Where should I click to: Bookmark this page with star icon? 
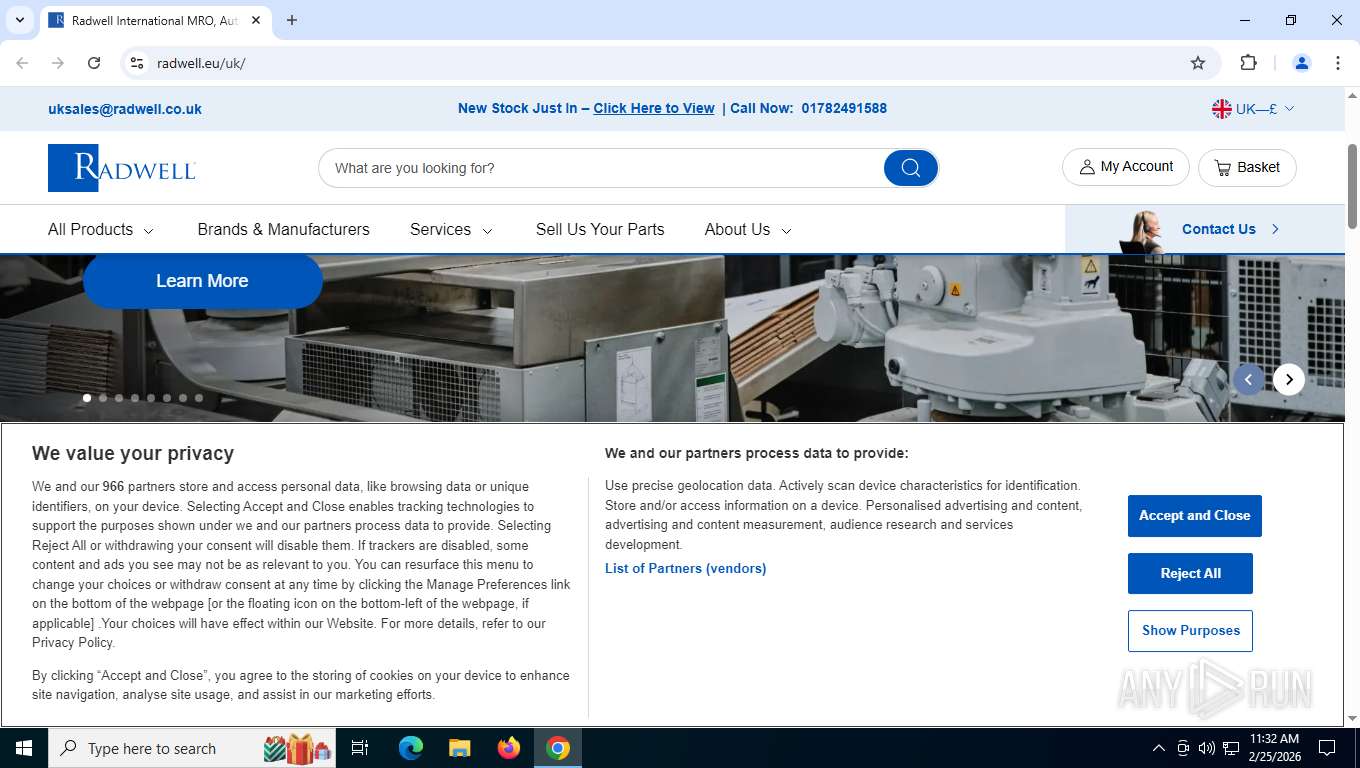point(1198,63)
